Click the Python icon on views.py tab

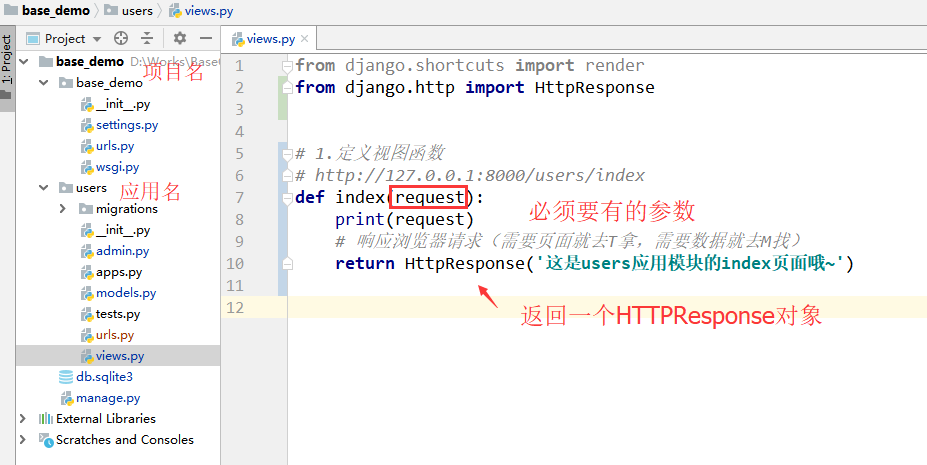tap(238, 40)
